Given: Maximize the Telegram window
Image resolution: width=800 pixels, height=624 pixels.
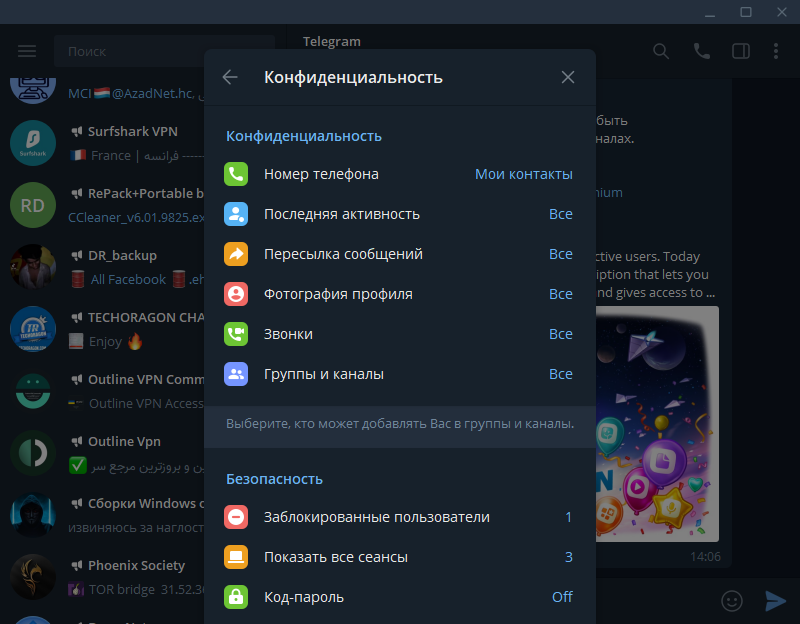Looking at the screenshot, I should click(x=746, y=12).
